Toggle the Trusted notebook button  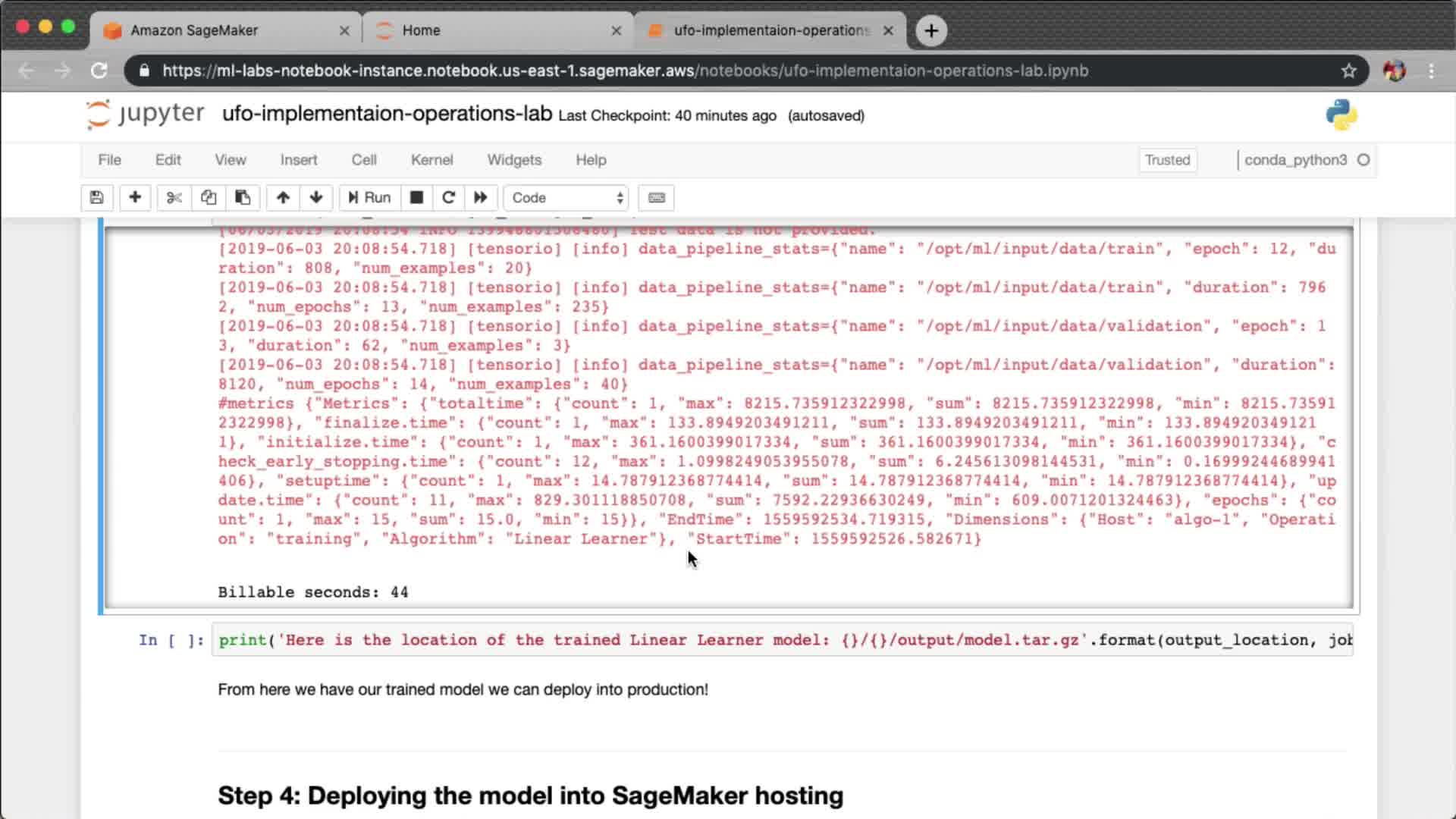pos(1167,160)
